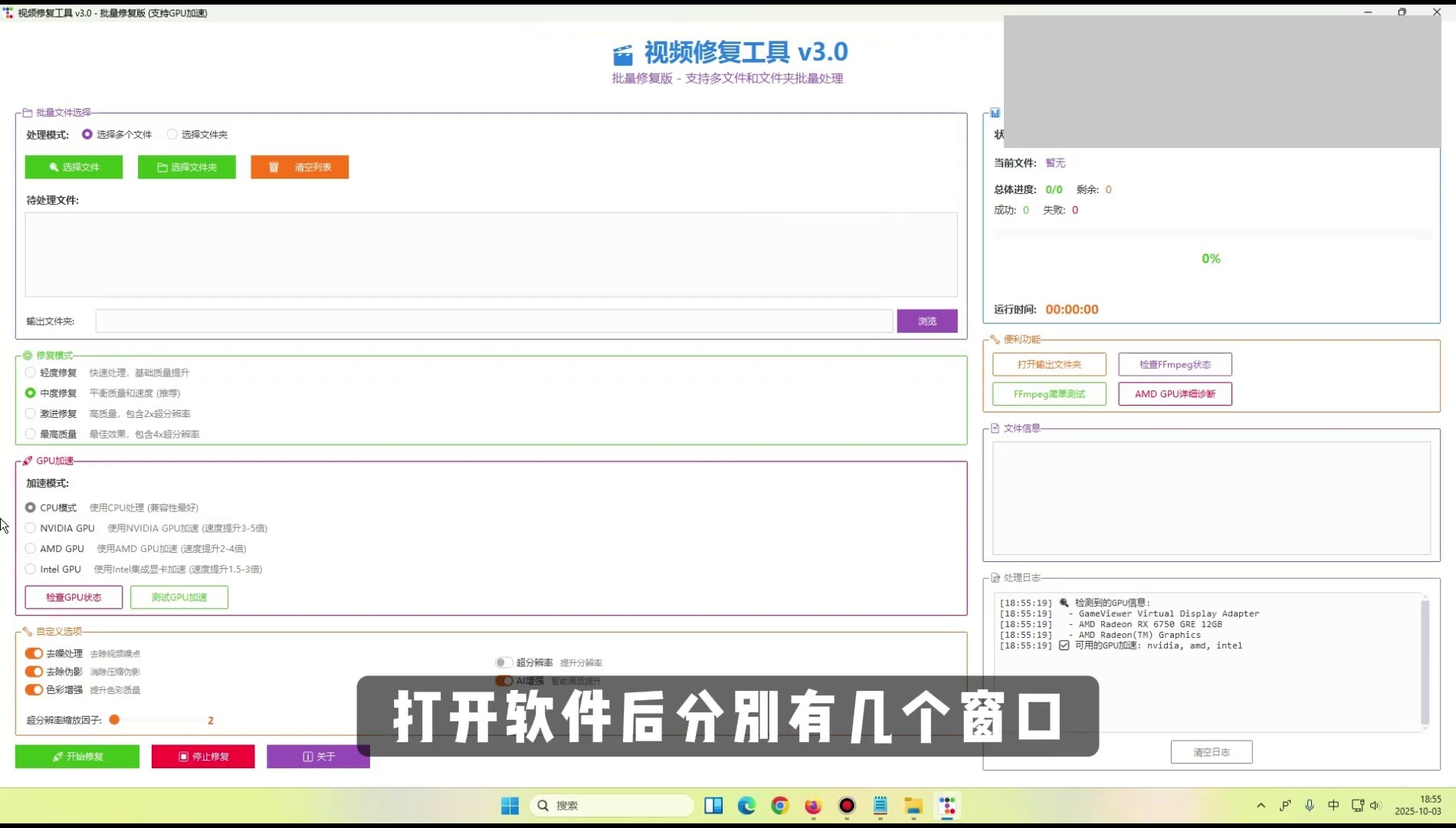
Task: Click the 当前文件 value 暂无
Action: 1055,163
